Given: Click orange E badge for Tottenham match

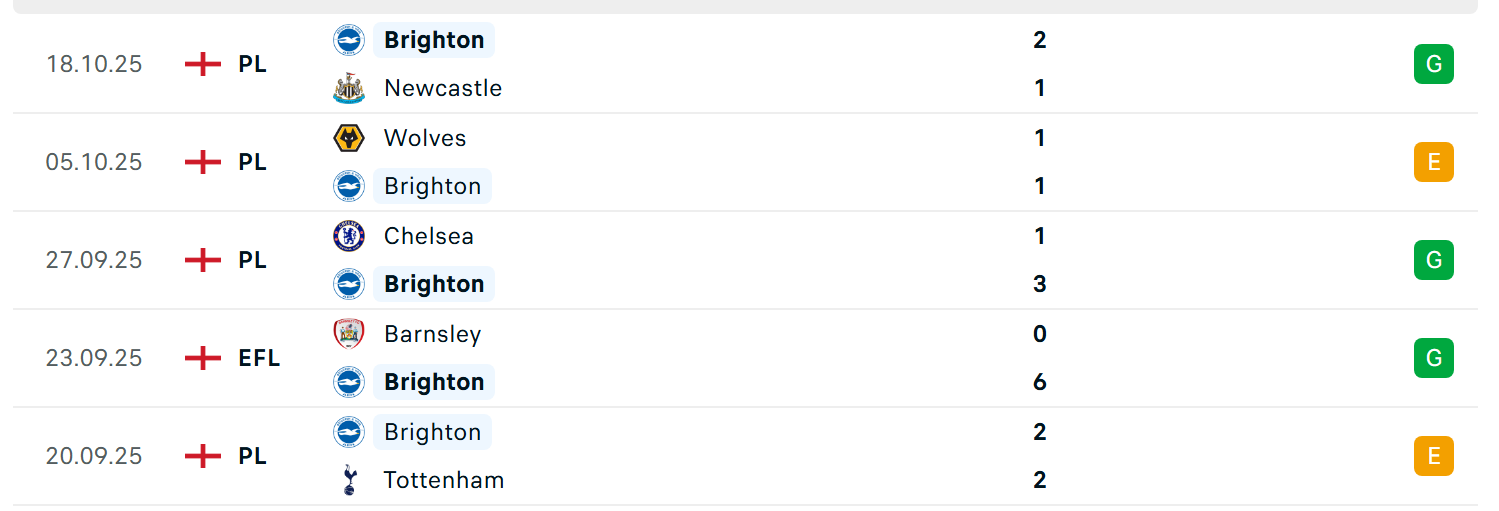Looking at the screenshot, I should tap(1433, 456).
